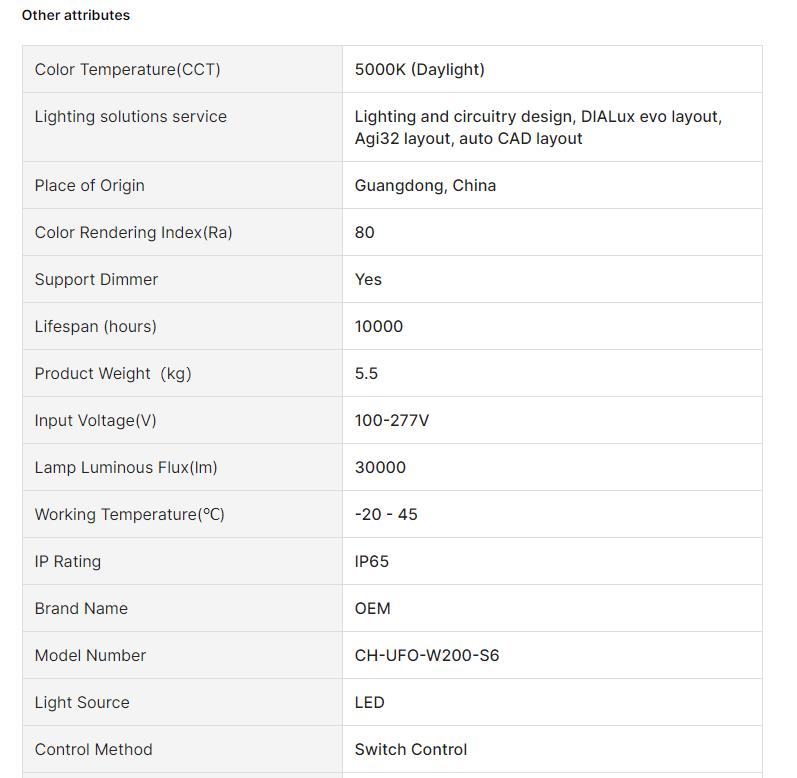The height and width of the screenshot is (778, 797).
Task: Select the Product Weight (kg) label
Action: click(113, 374)
